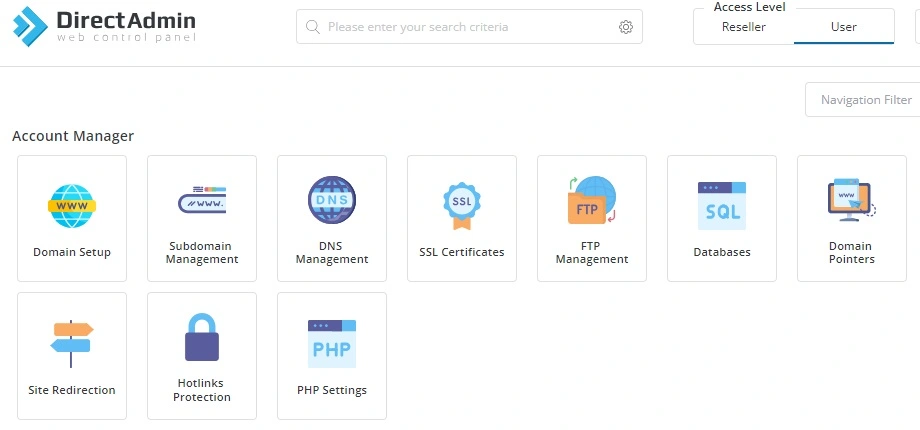Click the Domain Setup label
Screen dimensions: 920x430
pos(72,252)
